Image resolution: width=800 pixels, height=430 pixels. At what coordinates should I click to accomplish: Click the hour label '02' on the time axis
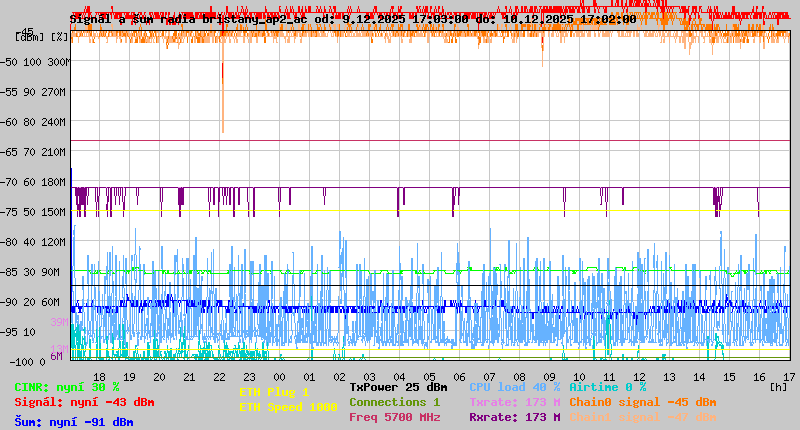pos(339,377)
